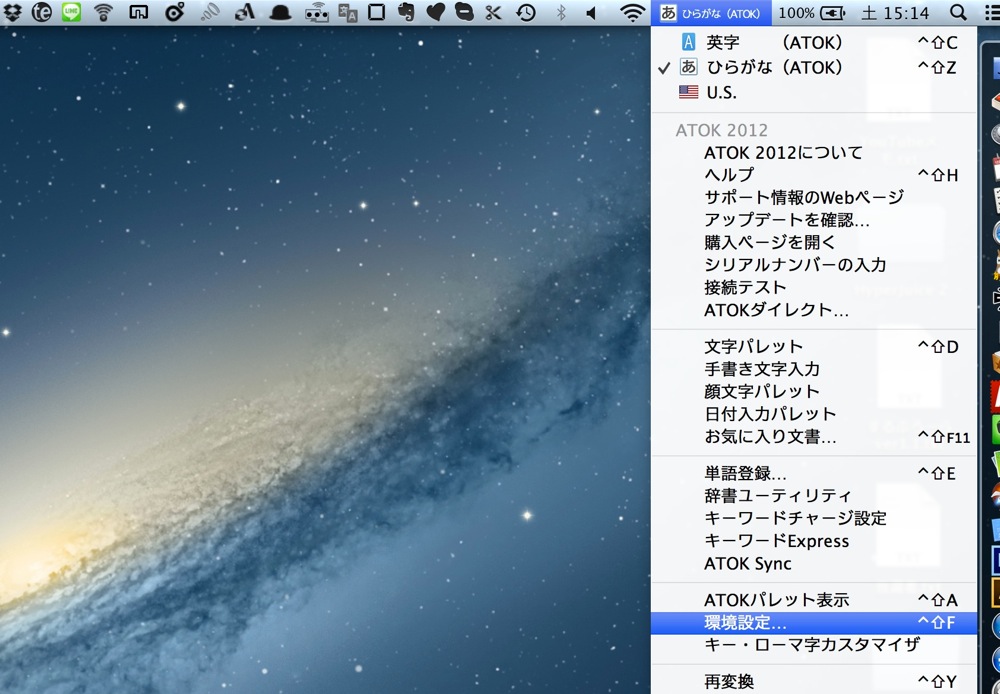Open highlighted 環境設定... item

coord(814,623)
